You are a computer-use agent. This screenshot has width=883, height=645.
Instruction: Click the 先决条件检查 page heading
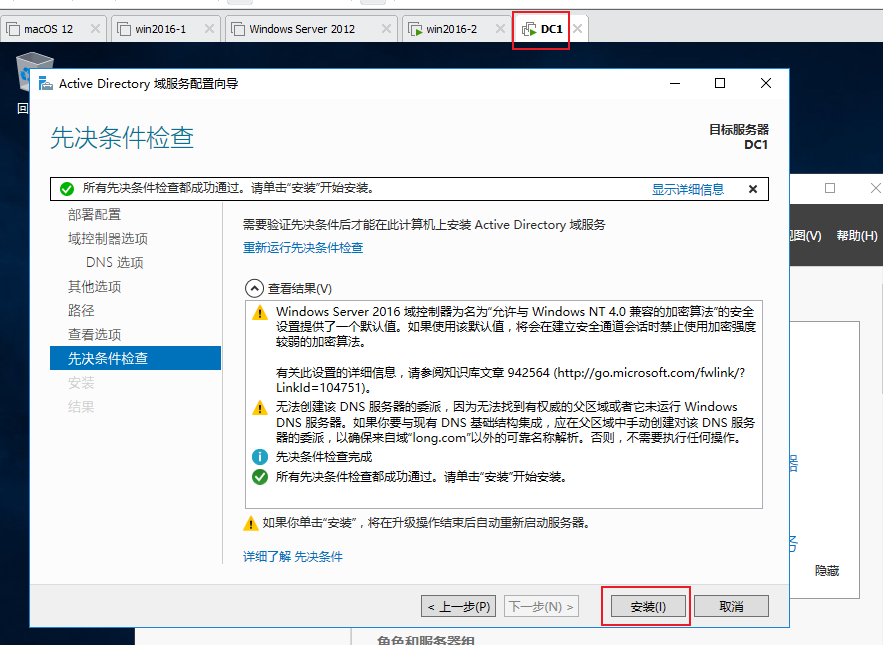pyautogui.click(x=122, y=138)
